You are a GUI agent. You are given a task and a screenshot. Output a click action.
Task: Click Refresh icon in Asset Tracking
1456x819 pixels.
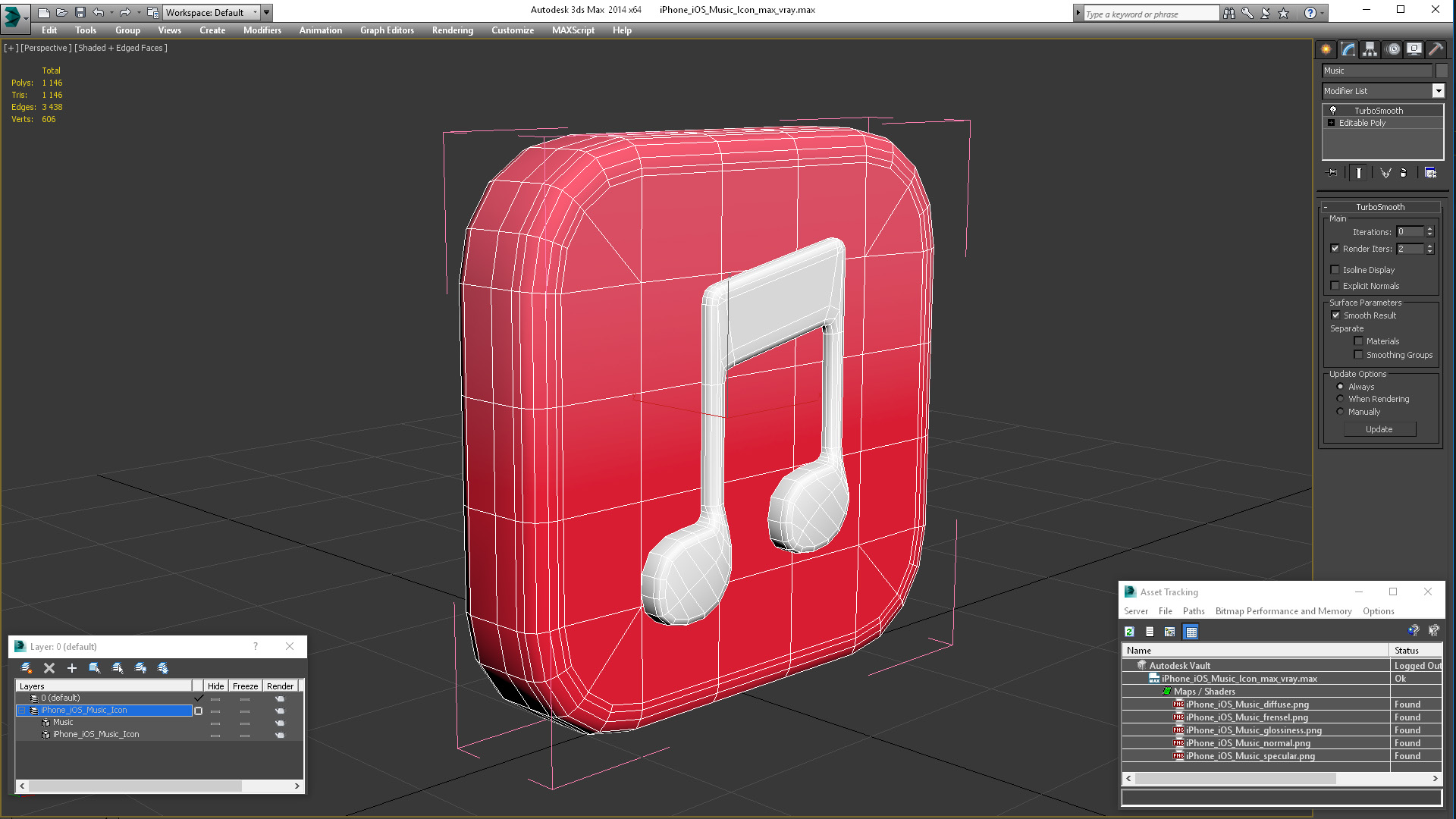(x=1129, y=632)
